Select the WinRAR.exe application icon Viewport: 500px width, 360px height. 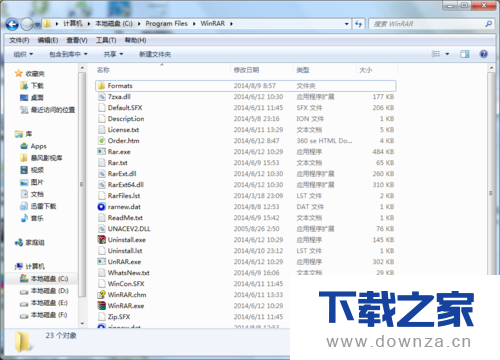pos(102,306)
